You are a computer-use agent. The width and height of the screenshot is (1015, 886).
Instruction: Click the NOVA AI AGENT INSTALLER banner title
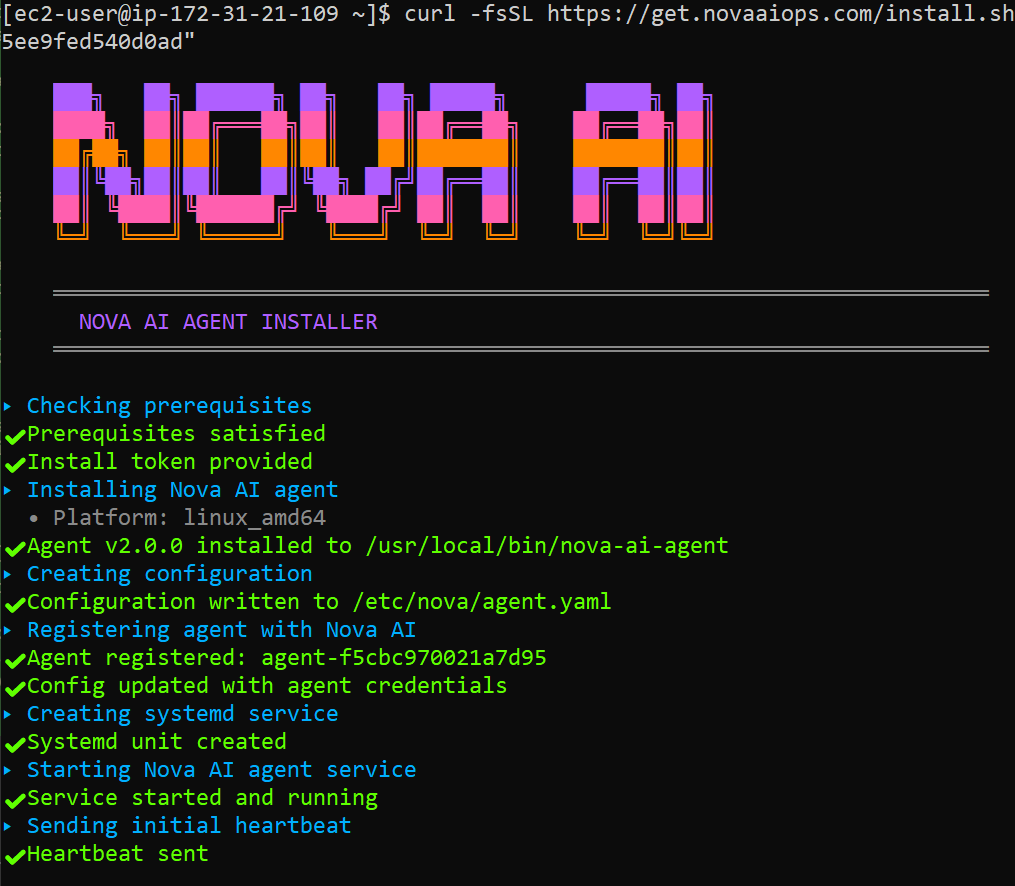click(x=228, y=321)
